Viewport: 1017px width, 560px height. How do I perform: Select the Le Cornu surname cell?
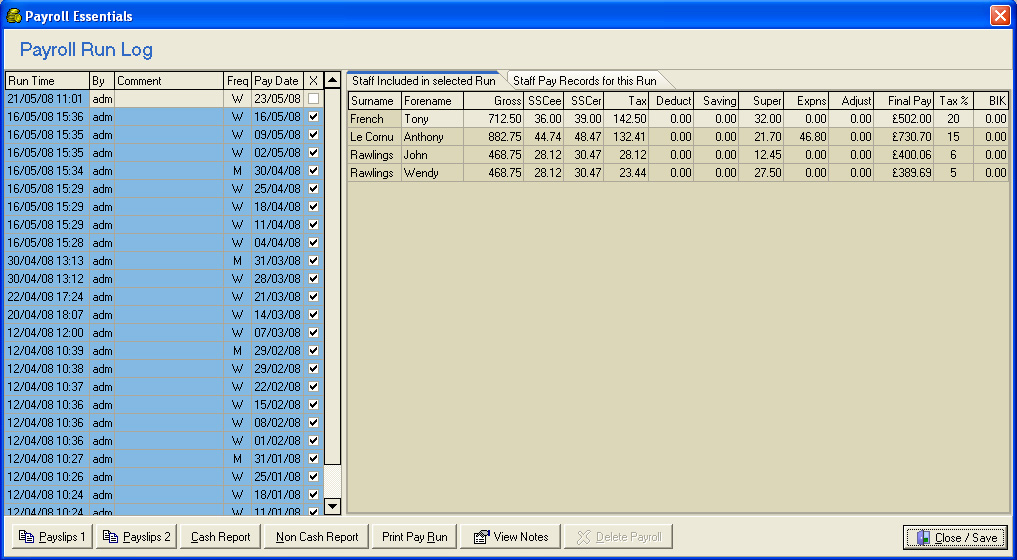(x=374, y=137)
